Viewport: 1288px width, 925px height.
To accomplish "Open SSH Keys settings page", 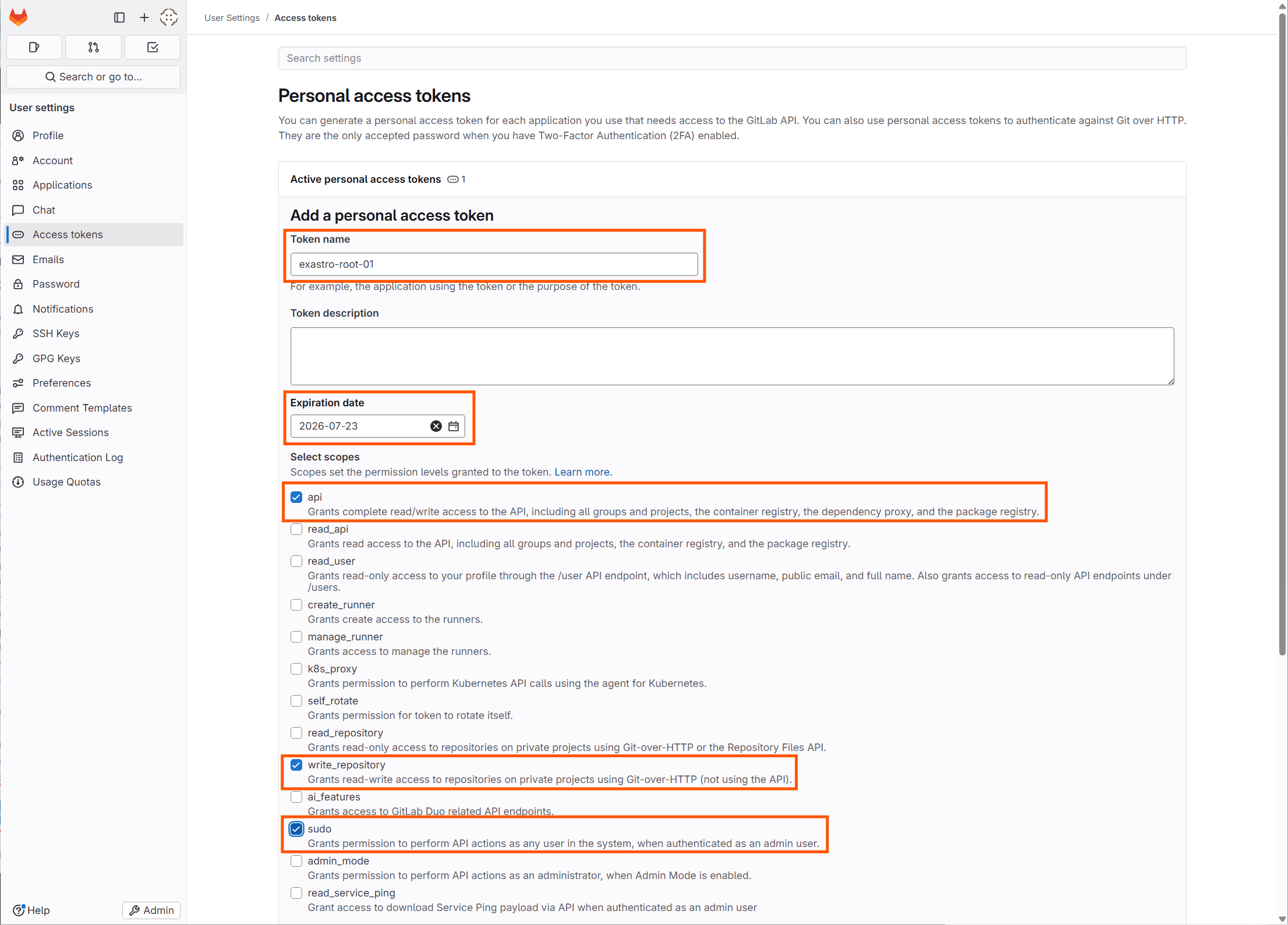I will point(56,334).
